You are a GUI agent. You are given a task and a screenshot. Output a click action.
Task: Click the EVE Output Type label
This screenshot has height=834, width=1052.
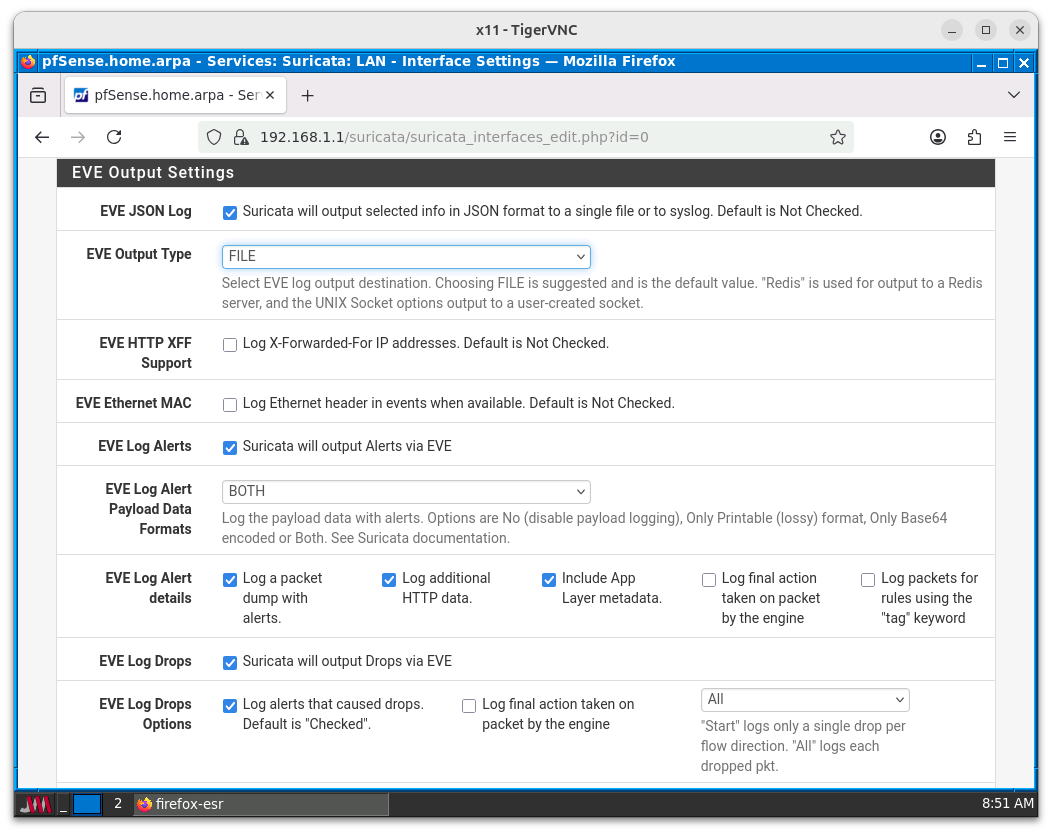click(x=139, y=254)
